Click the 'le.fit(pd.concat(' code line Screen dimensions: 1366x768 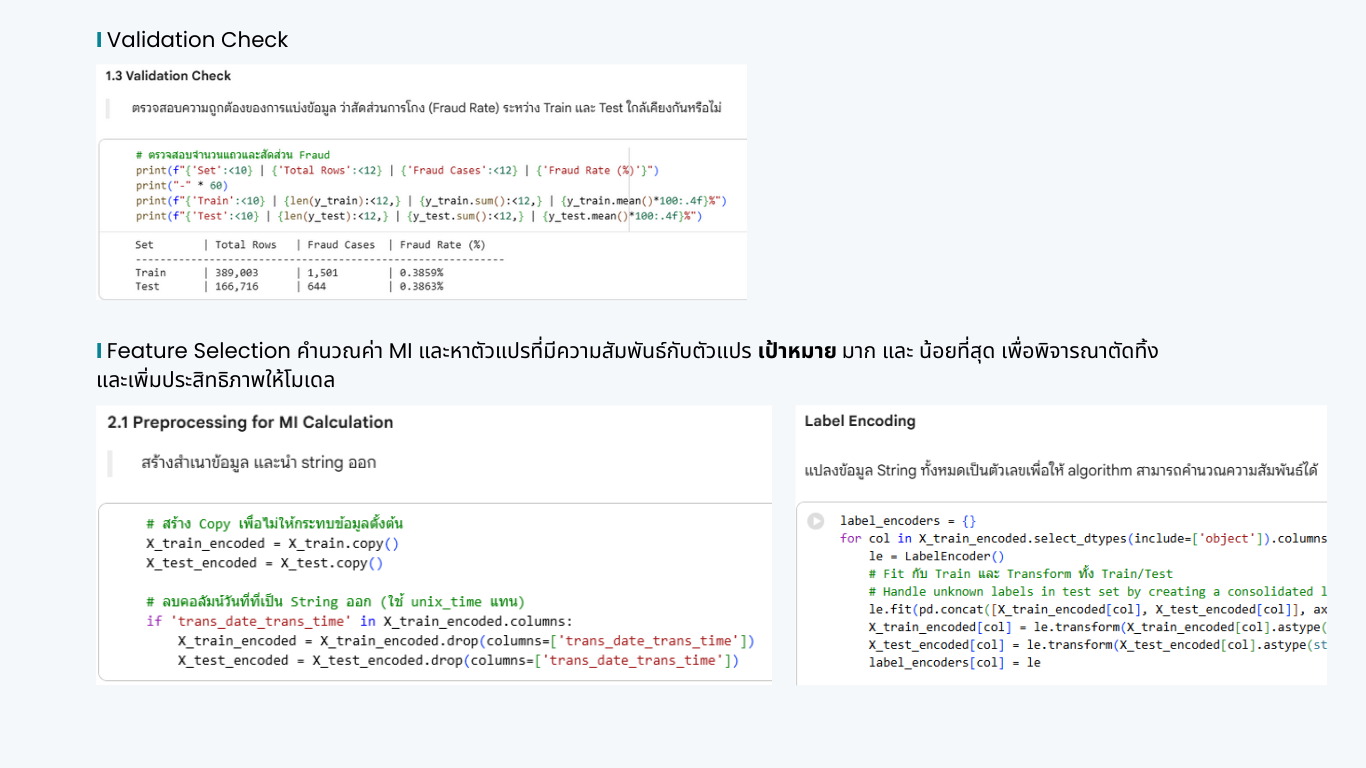point(1097,609)
